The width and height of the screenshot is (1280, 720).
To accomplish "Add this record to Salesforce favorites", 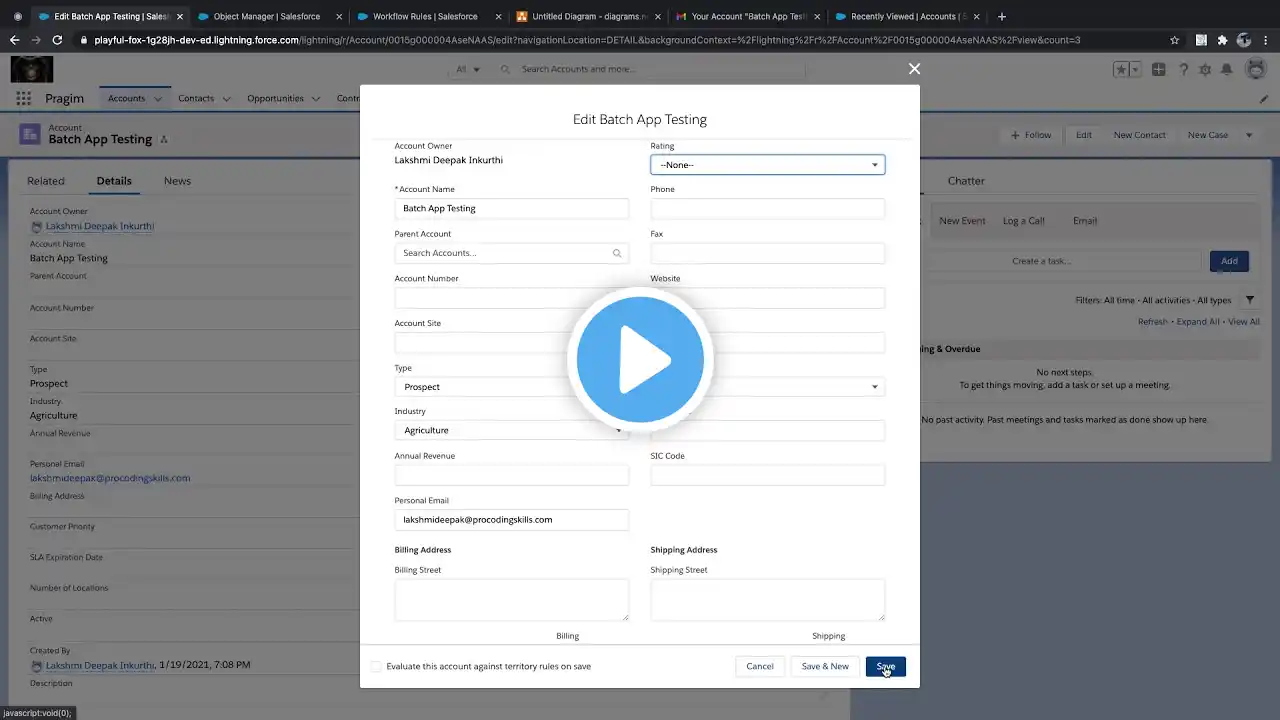I will pyautogui.click(x=1122, y=69).
